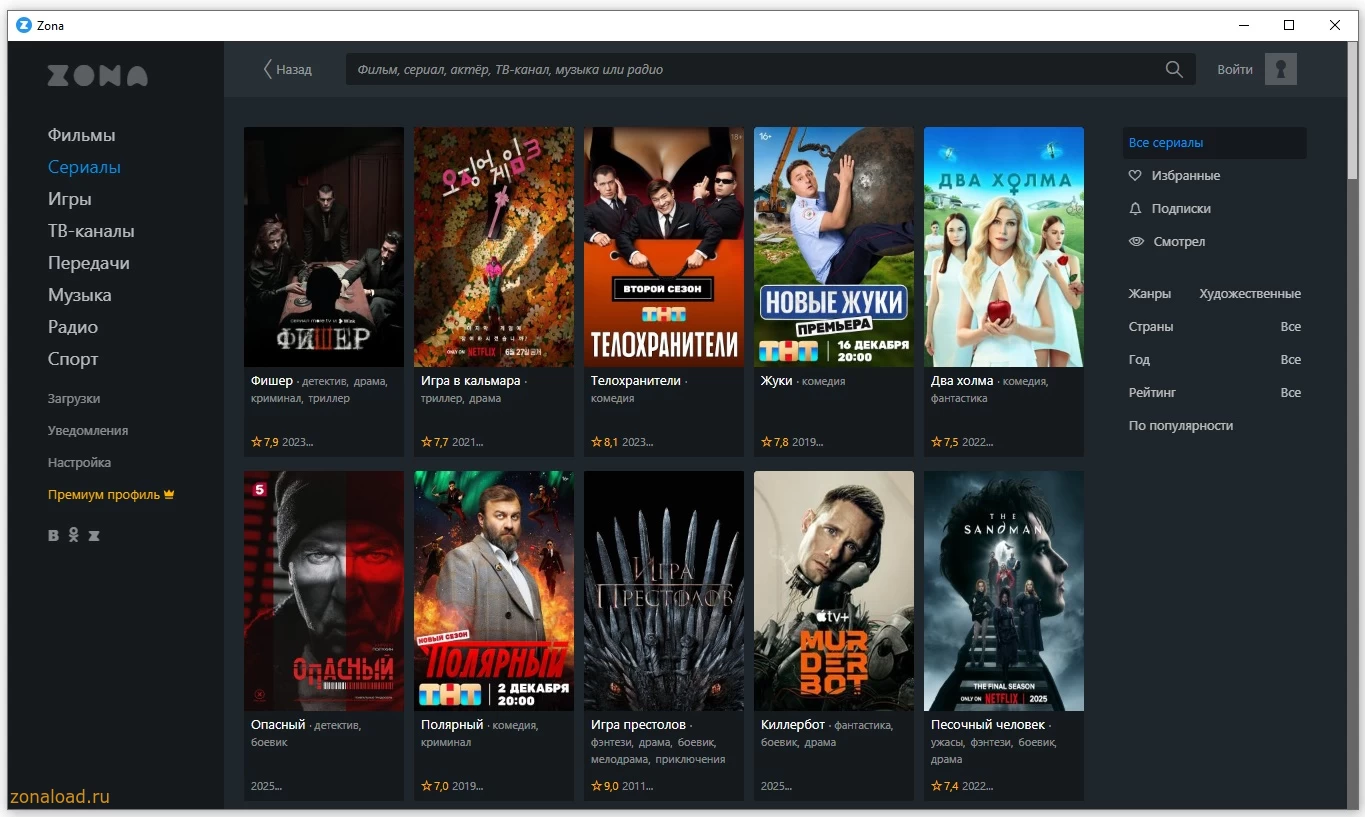Click the Киллербот title text

(x=793, y=724)
